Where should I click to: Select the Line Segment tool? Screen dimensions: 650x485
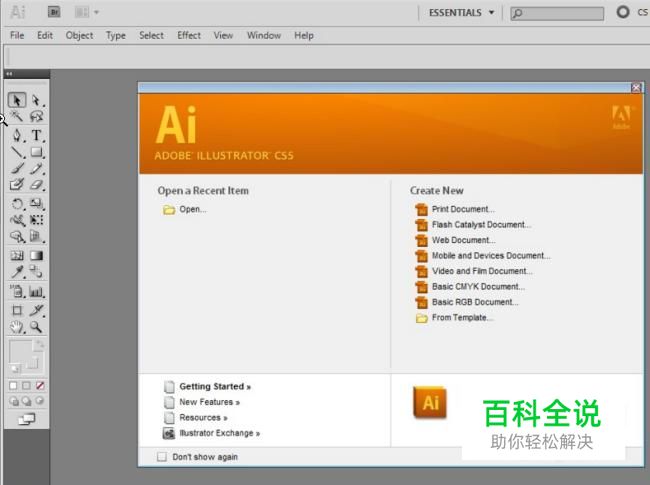(x=17, y=152)
